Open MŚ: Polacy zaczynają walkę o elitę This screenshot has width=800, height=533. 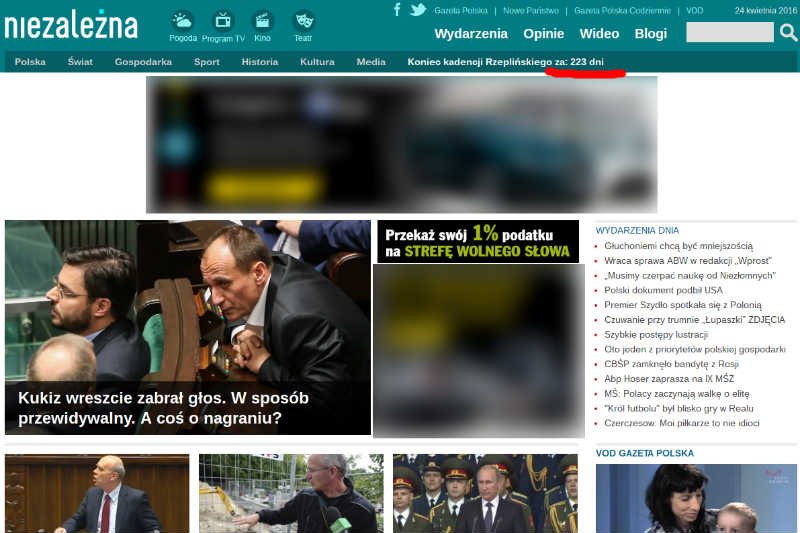click(677, 394)
